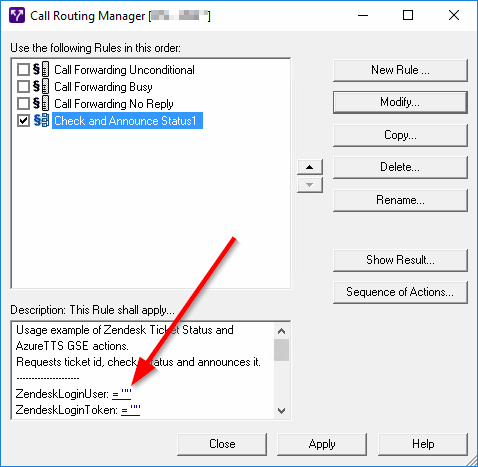
Task: Click the rule icon beside Call Forwarding Busy
Action: coord(41,87)
